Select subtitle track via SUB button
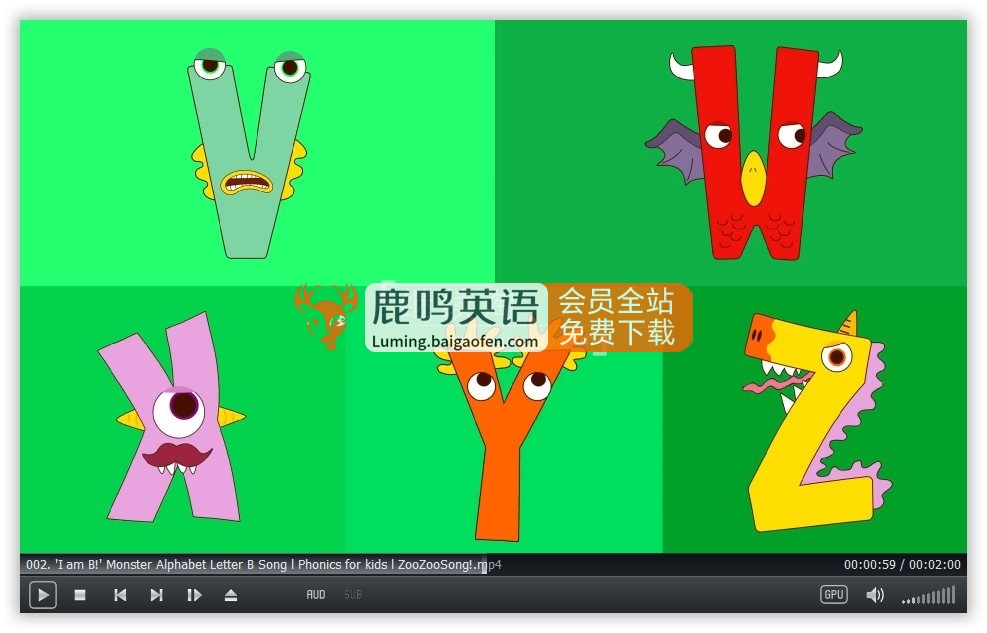Screen dimensions: 987x633 [352, 595]
